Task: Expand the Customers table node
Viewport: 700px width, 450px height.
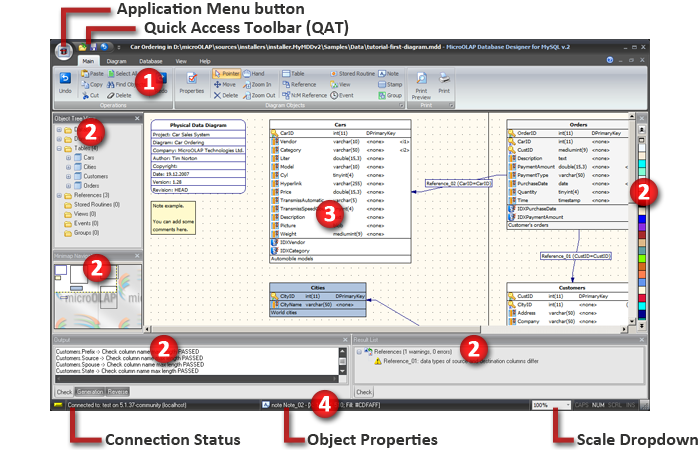Action: click(x=68, y=176)
